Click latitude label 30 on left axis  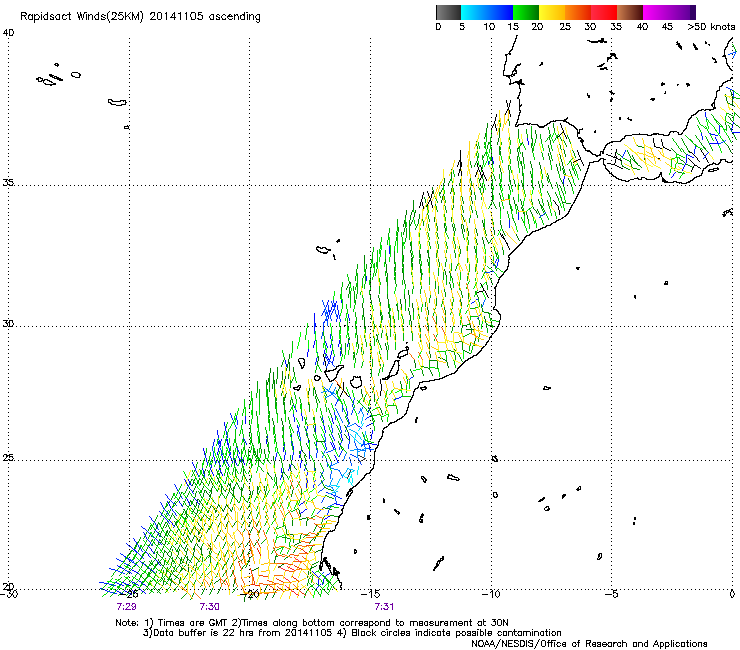(x=8, y=324)
